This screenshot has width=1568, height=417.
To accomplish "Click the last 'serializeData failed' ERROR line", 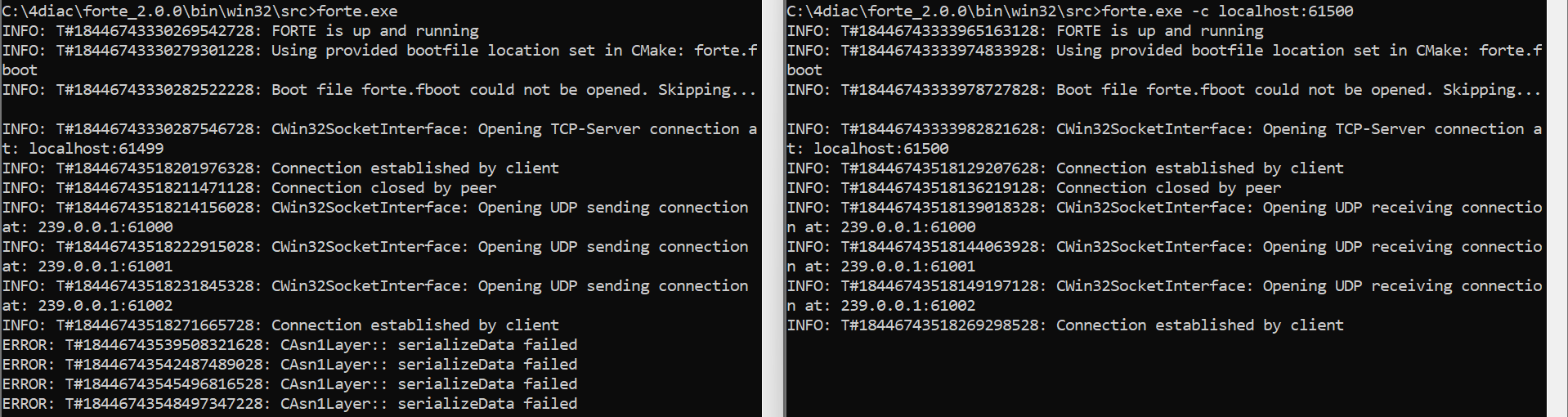I will pyautogui.click(x=289, y=404).
